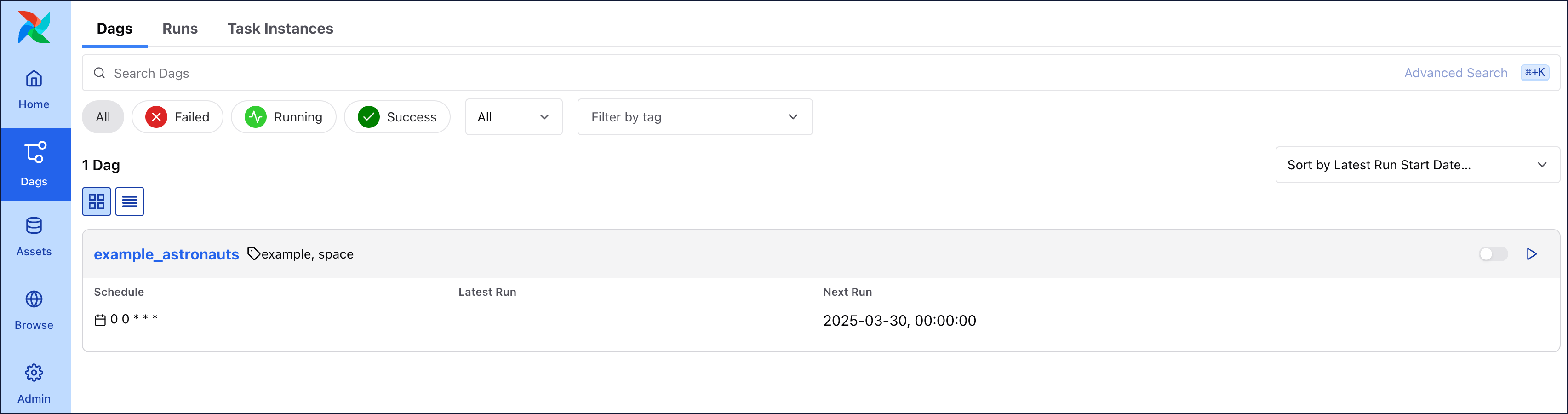Viewport: 1568px width, 414px height.
Task: Expand the All state filter dropdown
Action: click(x=513, y=116)
